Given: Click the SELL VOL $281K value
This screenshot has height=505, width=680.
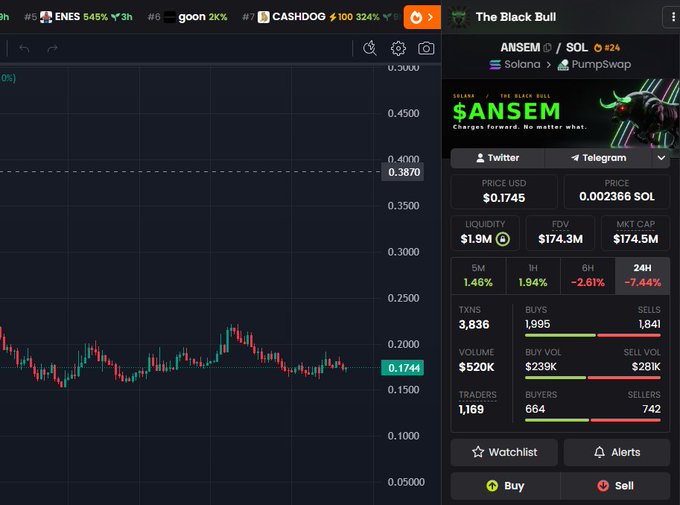Looking at the screenshot, I should pyautogui.click(x=646, y=367).
